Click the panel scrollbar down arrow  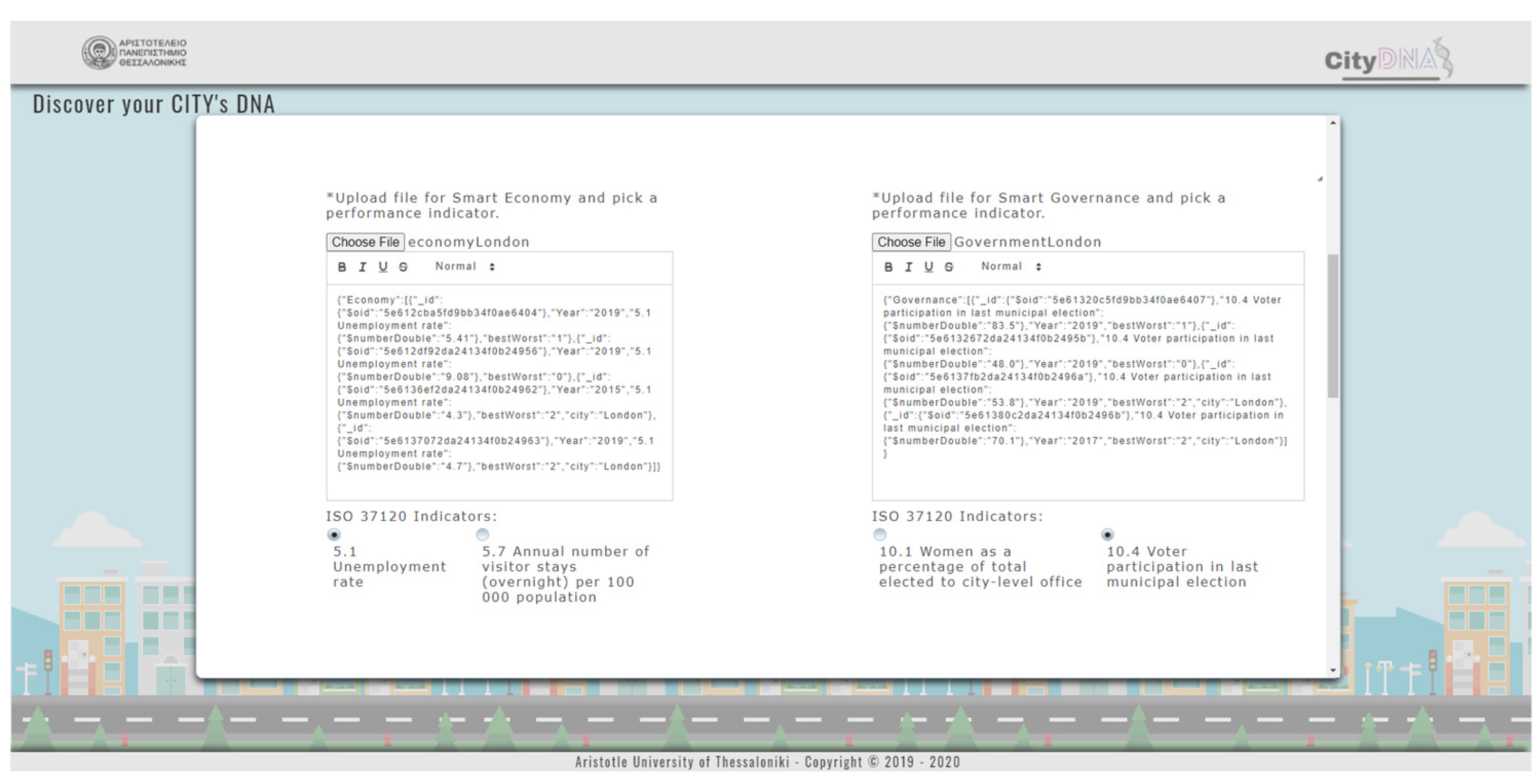point(1333,670)
